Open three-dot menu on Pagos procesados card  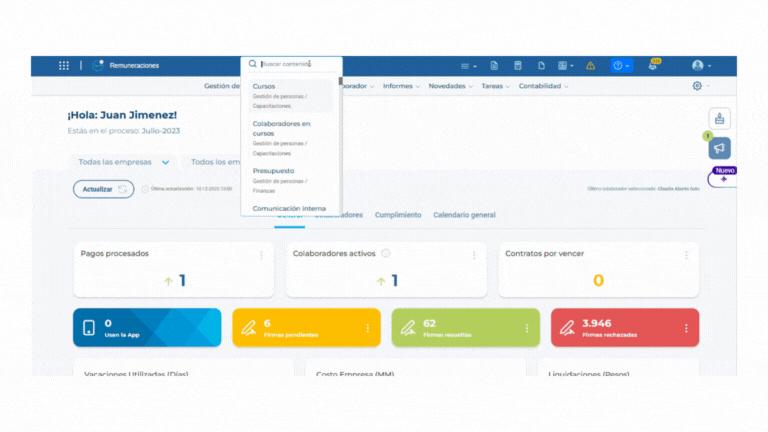click(262, 255)
